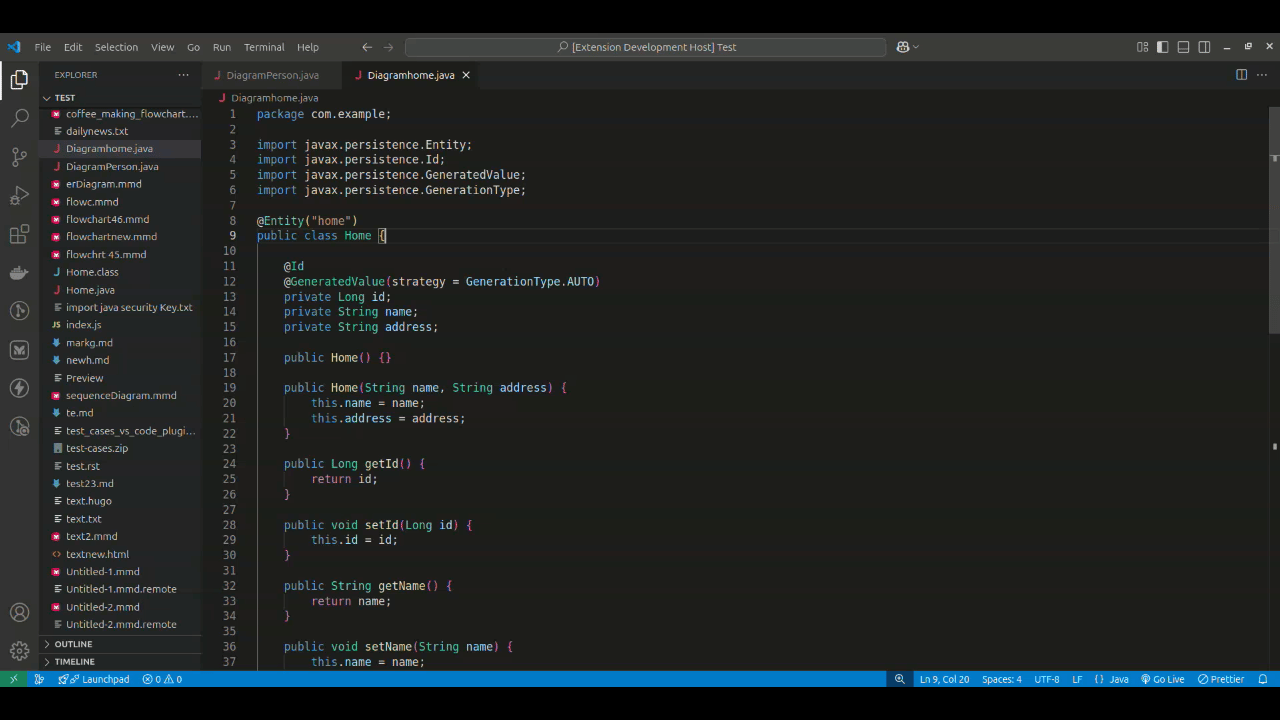This screenshot has width=1280, height=720.
Task: Open the Manage gear settings icon
Action: click(19, 651)
